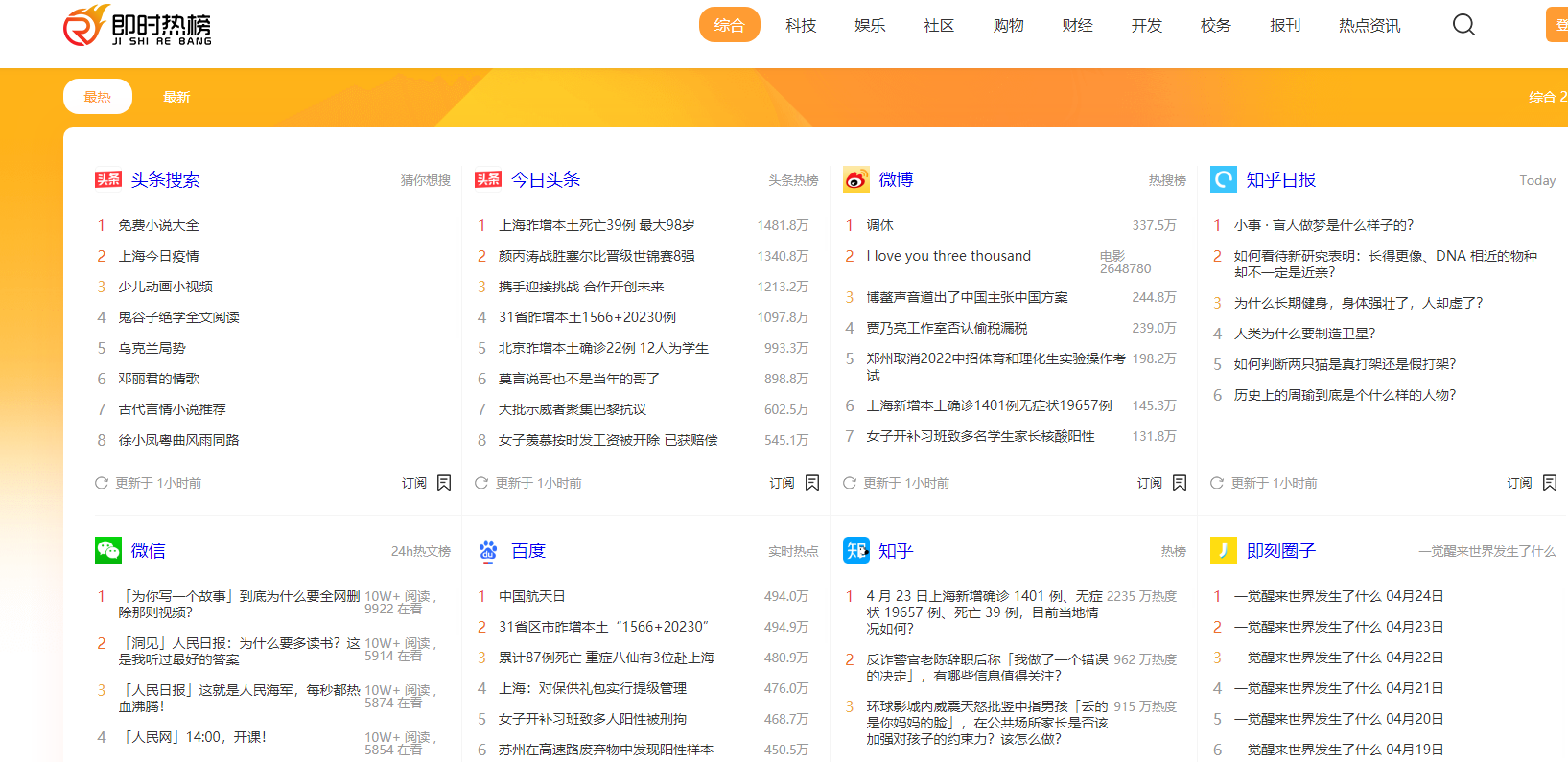Open 历史上的周瑜到底是个什么样的人物?
This screenshot has width=1568, height=762.
coord(1345,395)
